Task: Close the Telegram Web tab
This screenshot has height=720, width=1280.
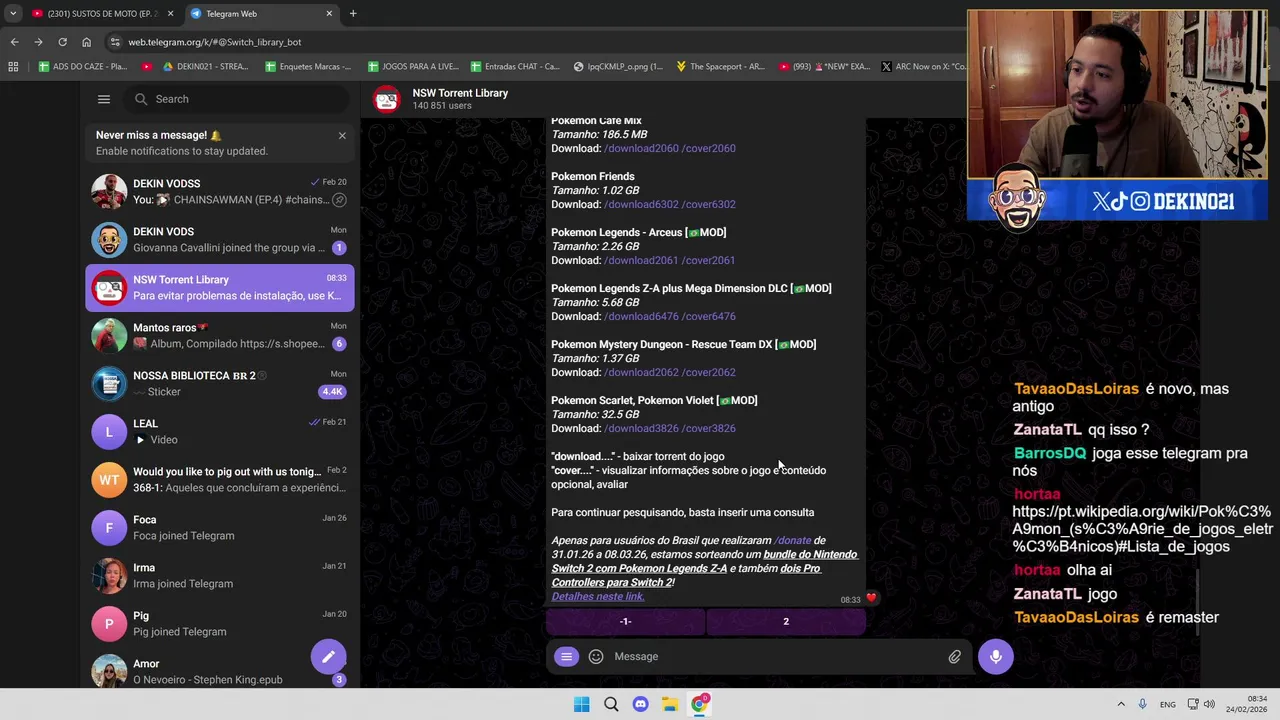Action: click(330, 13)
